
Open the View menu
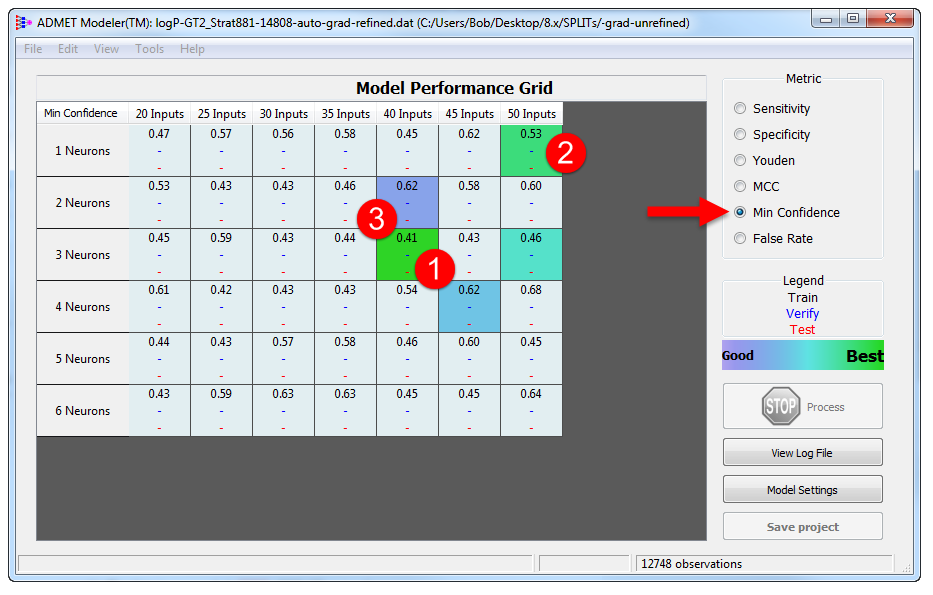pos(107,49)
